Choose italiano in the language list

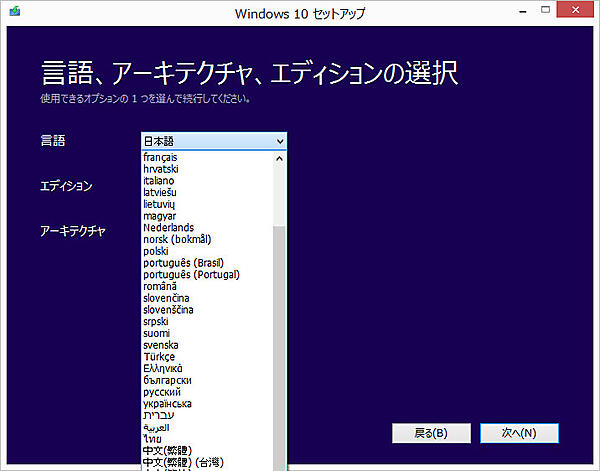click(x=161, y=181)
